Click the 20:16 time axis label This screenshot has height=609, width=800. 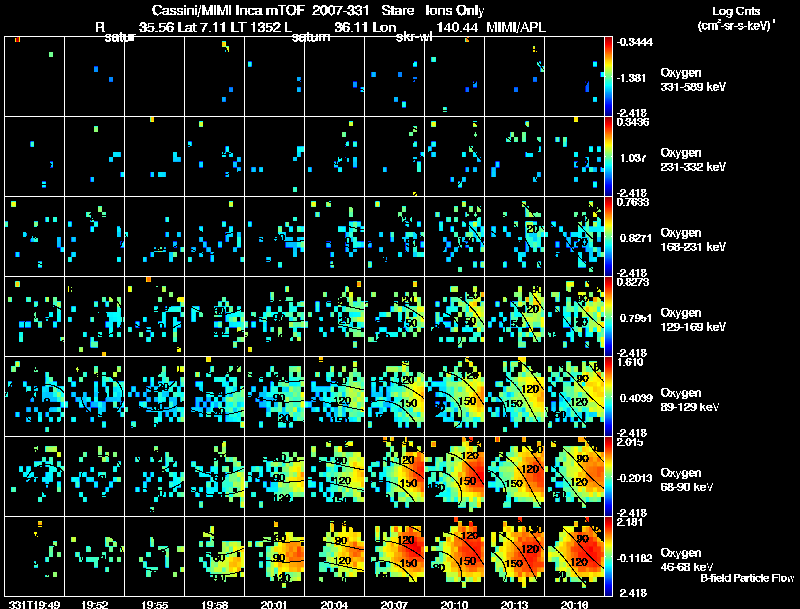[574, 604]
